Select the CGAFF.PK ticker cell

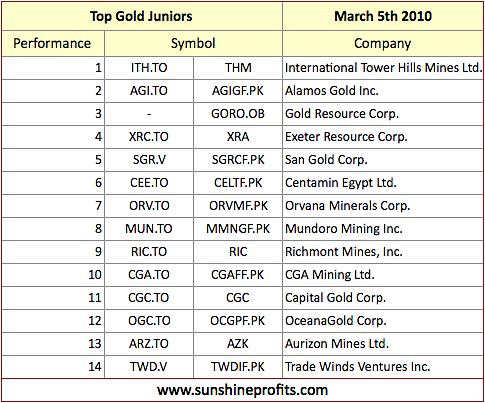[238, 275]
